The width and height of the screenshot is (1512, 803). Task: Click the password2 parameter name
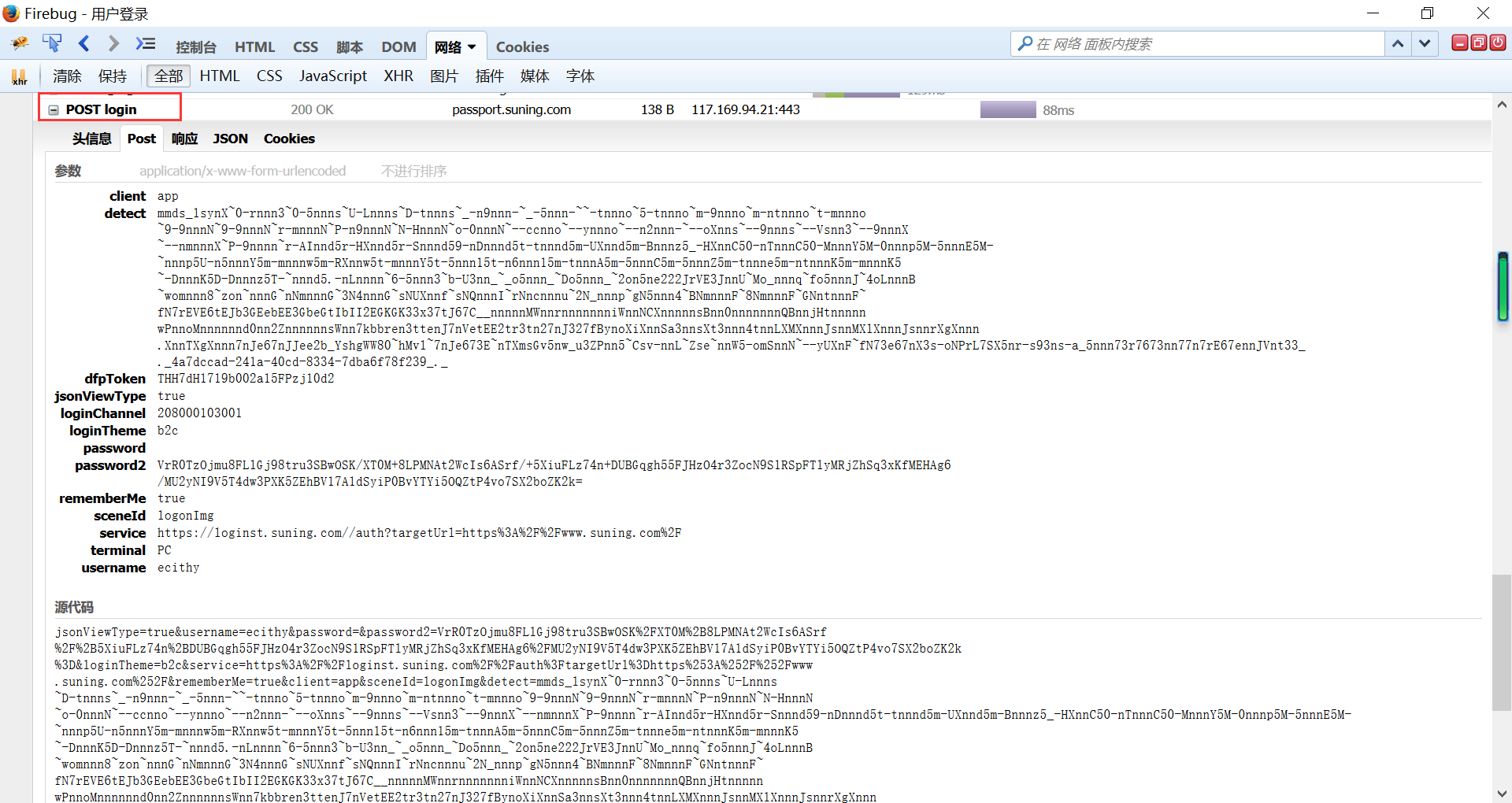coord(110,465)
